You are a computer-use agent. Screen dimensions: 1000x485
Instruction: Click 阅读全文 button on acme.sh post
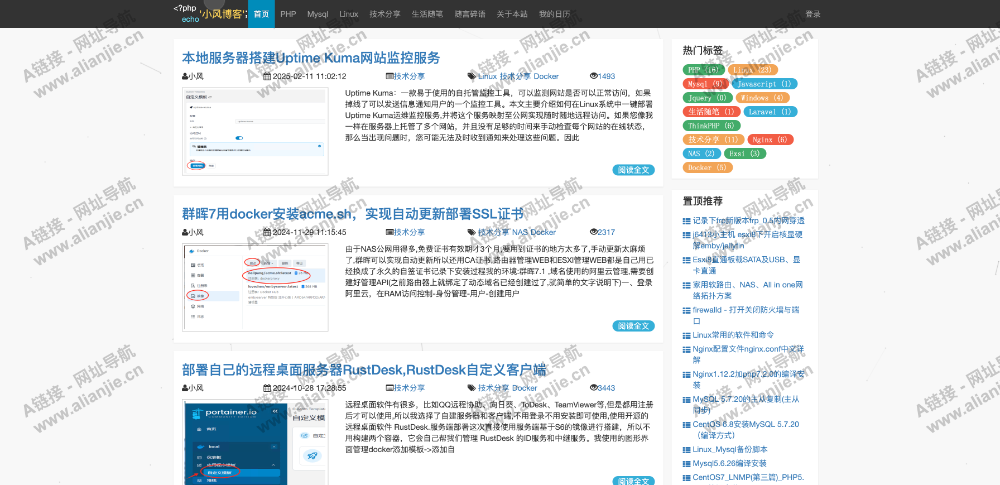click(x=633, y=325)
